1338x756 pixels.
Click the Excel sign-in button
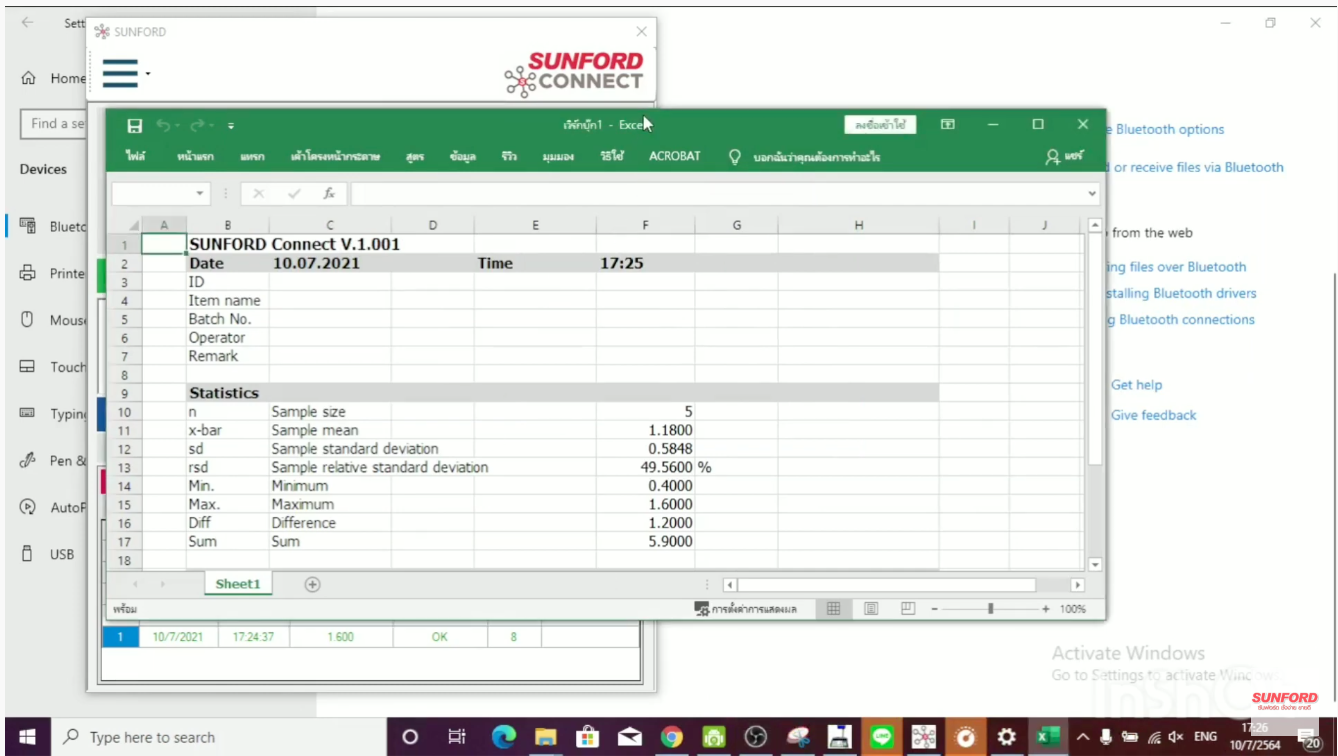(x=880, y=126)
